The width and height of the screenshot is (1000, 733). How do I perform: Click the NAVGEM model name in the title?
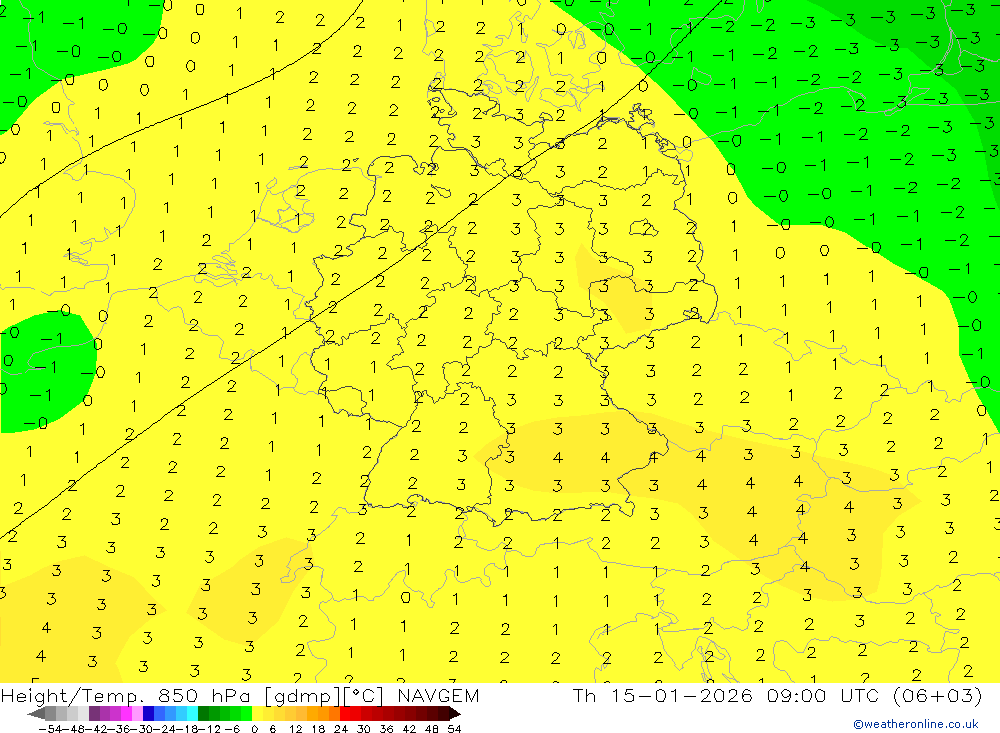click(438, 695)
